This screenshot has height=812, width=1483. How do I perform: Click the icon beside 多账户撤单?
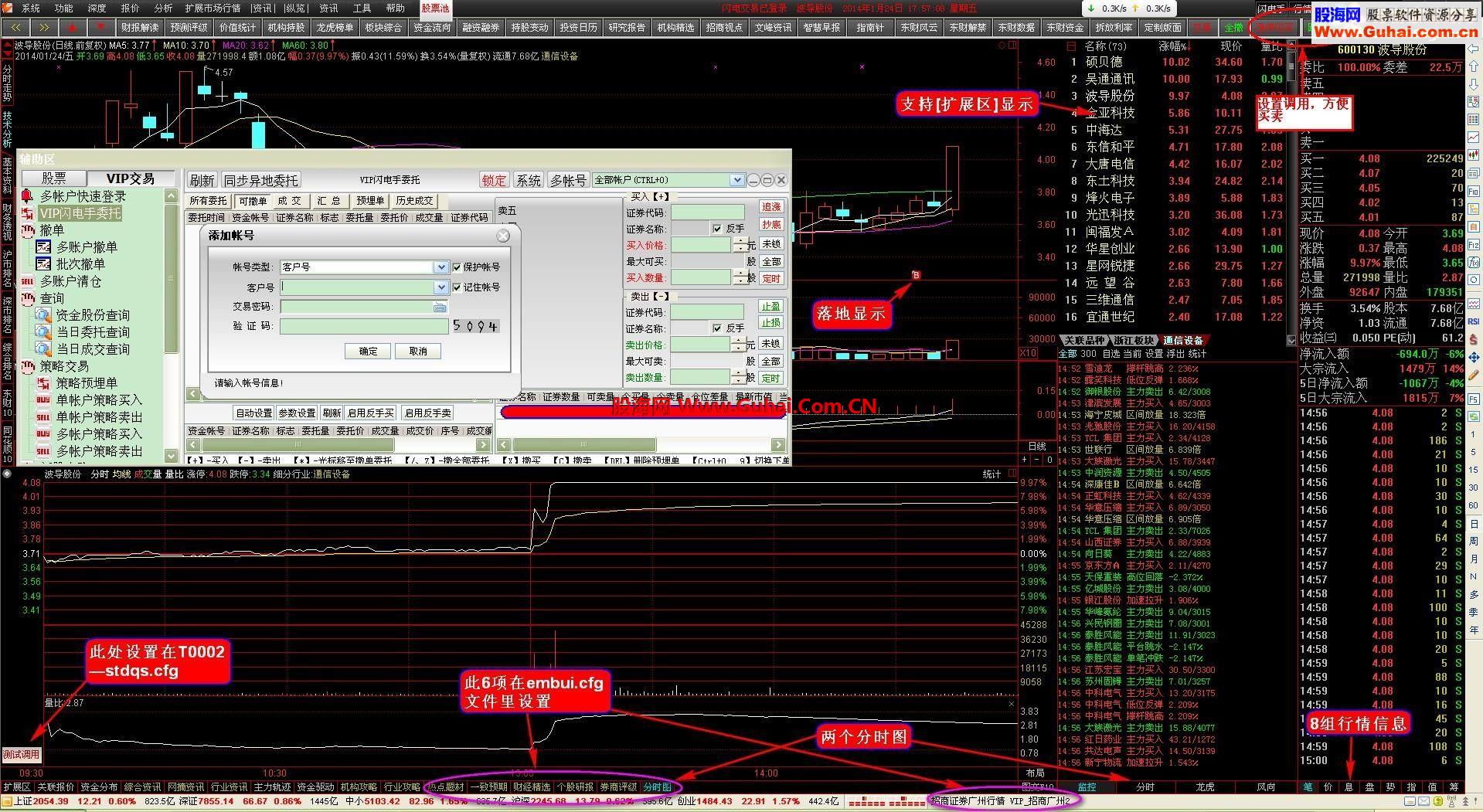(x=44, y=247)
